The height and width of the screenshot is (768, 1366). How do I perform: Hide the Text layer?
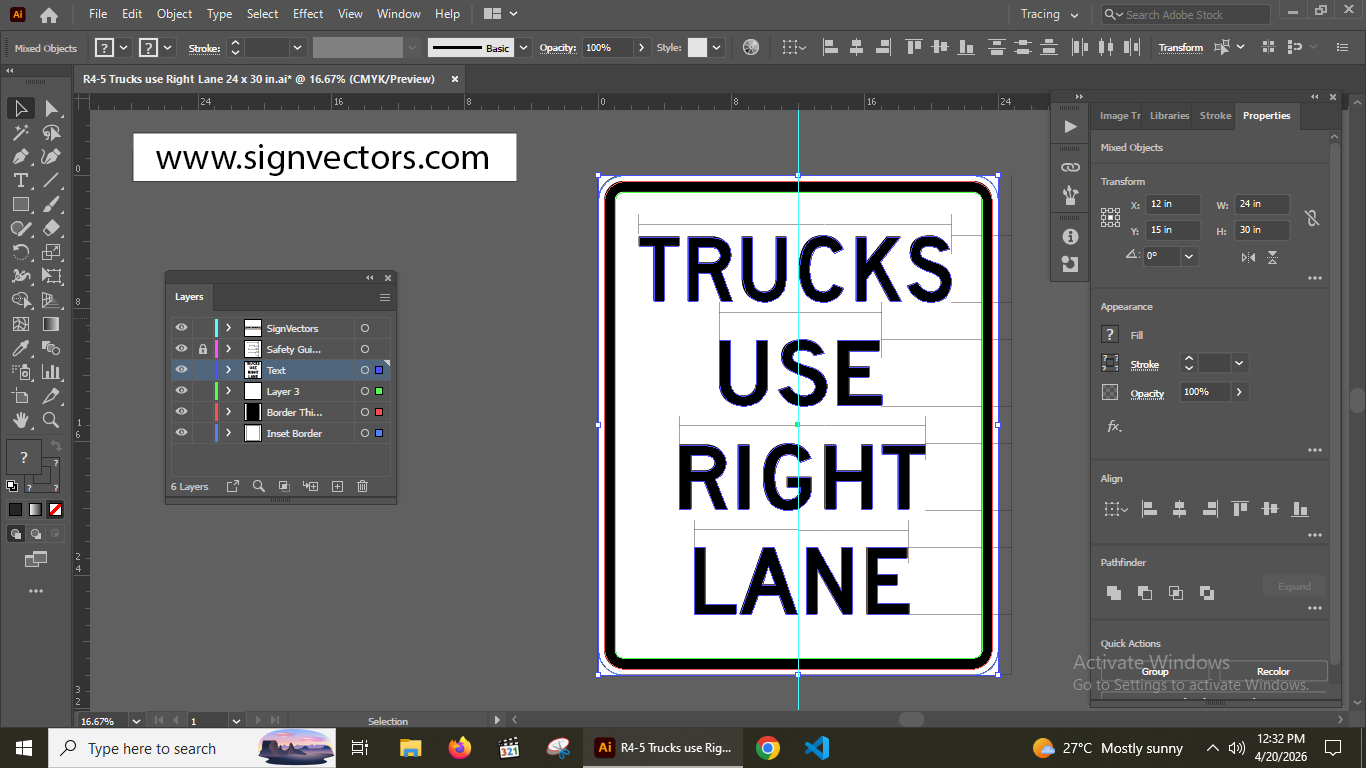pos(181,370)
